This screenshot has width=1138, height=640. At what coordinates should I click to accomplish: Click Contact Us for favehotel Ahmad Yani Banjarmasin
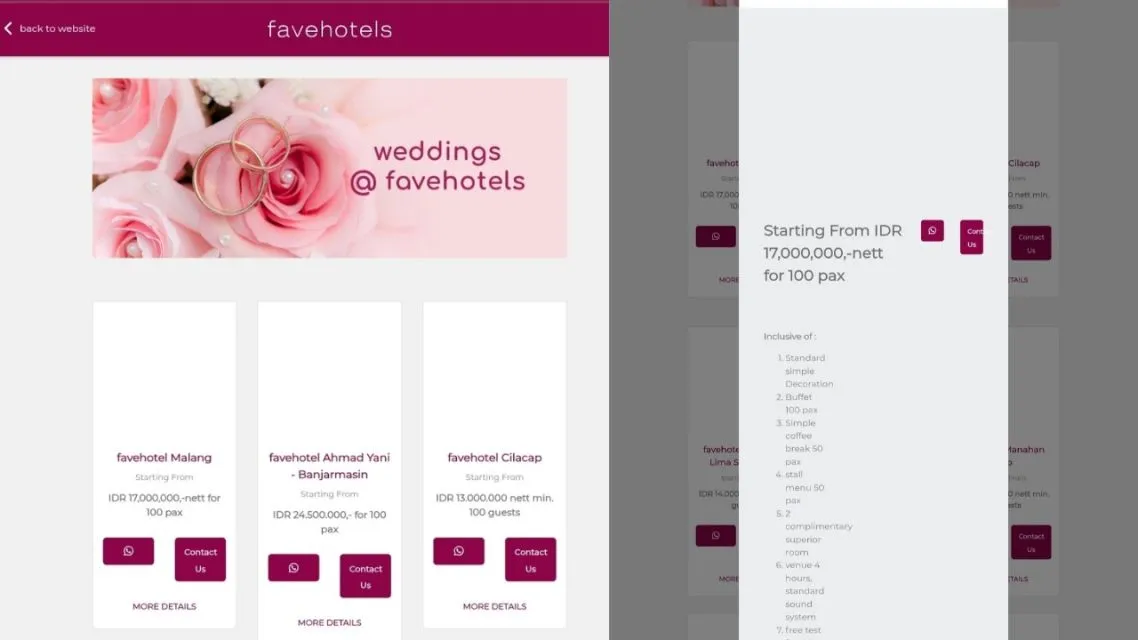[365, 576]
